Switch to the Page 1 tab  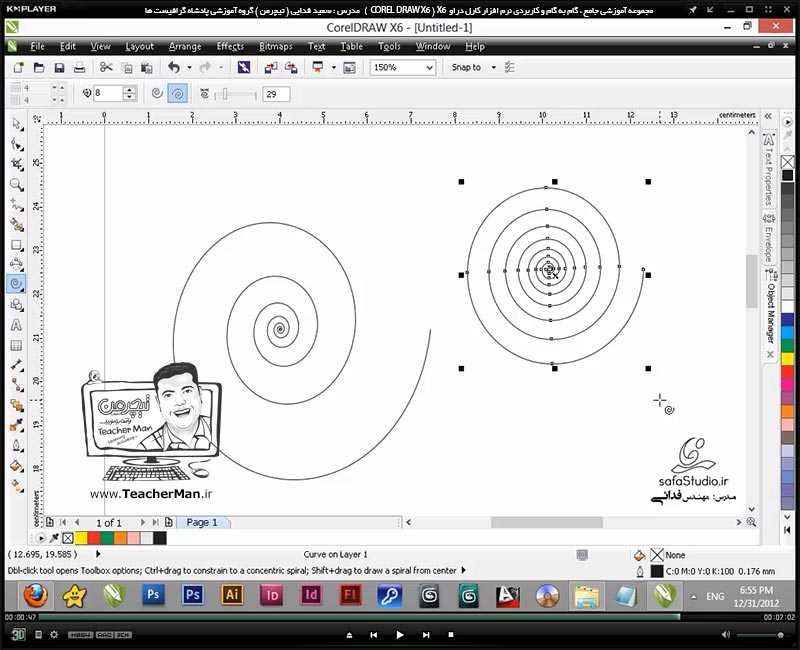click(x=202, y=522)
